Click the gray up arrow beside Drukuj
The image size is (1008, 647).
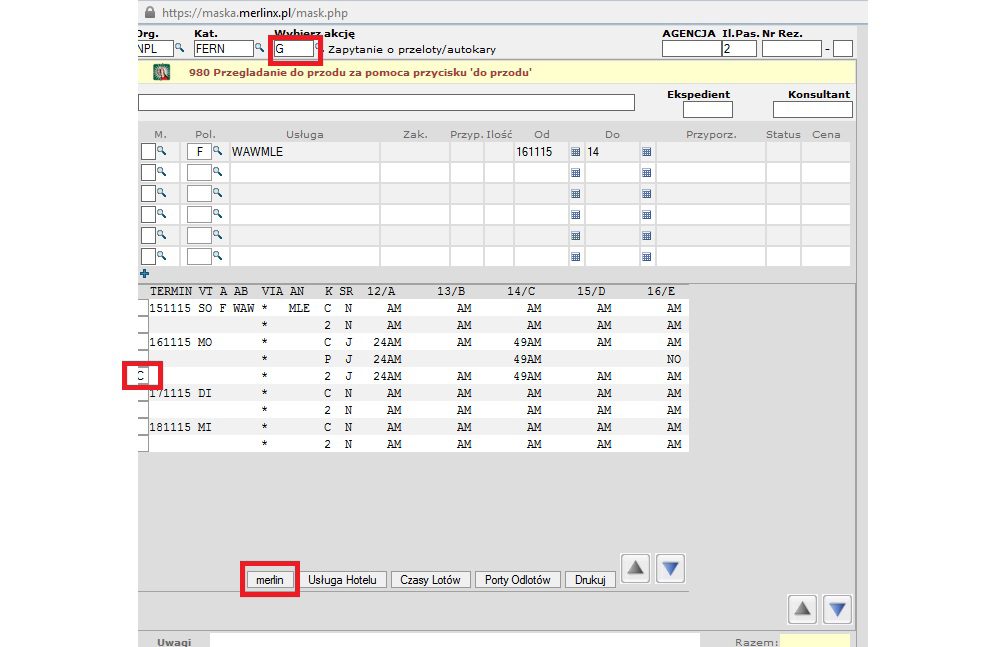pyautogui.click(x=635, y=569)
